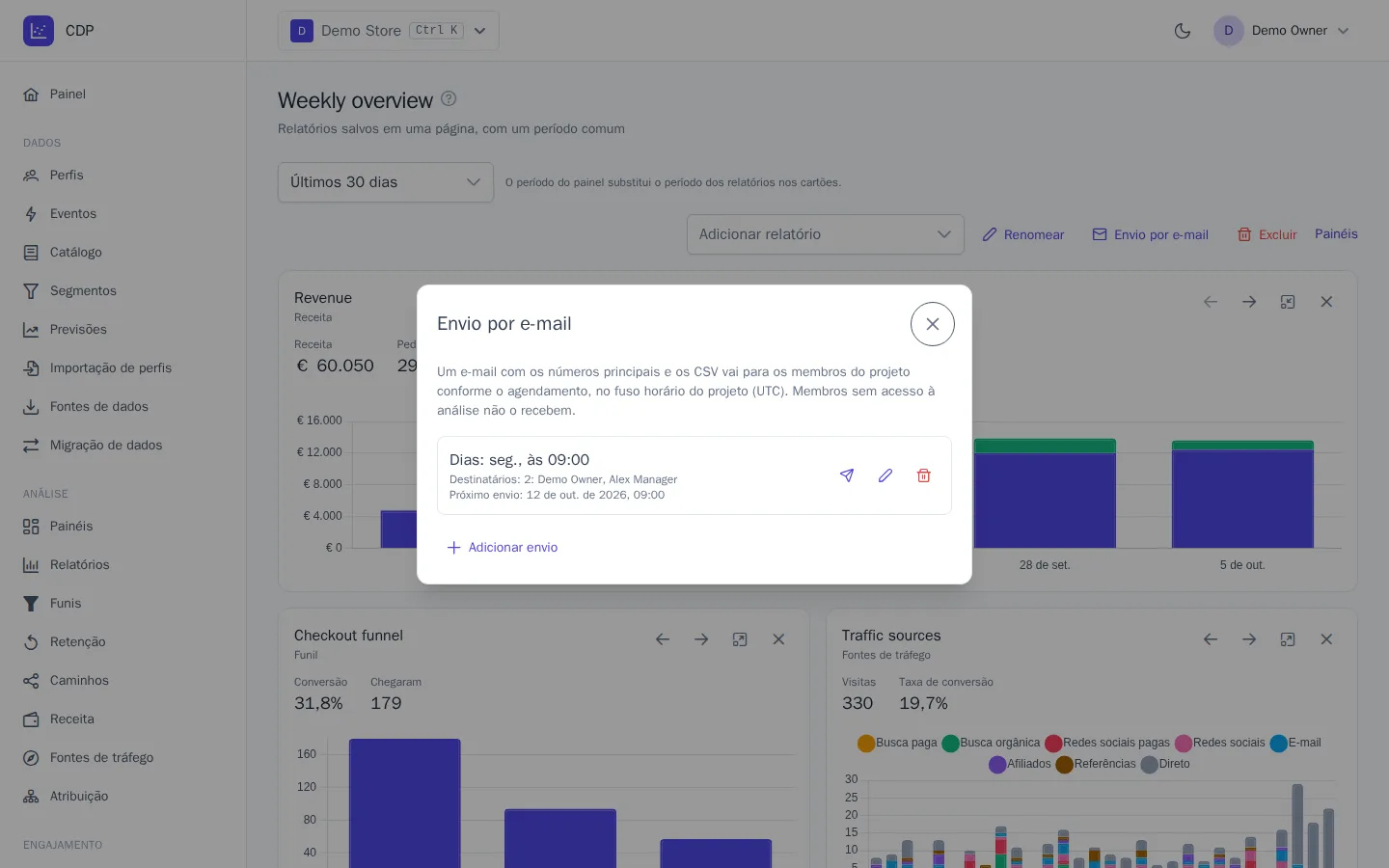Open the Demo Owner account menu

tap(1282, 31)
